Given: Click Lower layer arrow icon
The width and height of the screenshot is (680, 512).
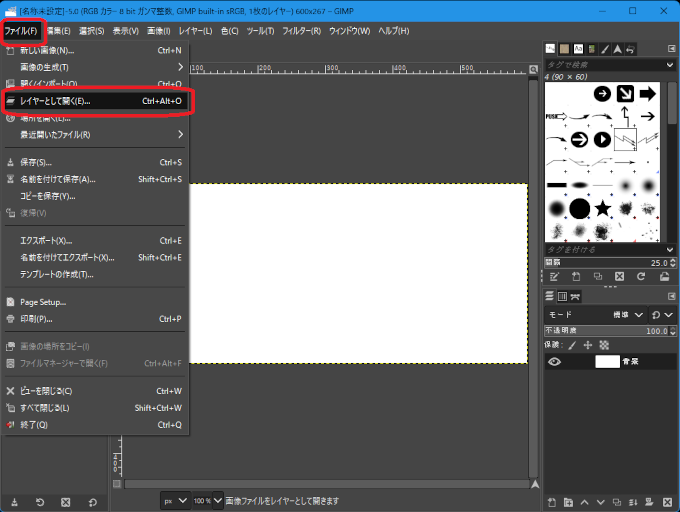Looking at the screenshot, I should (x=601, y=502).
